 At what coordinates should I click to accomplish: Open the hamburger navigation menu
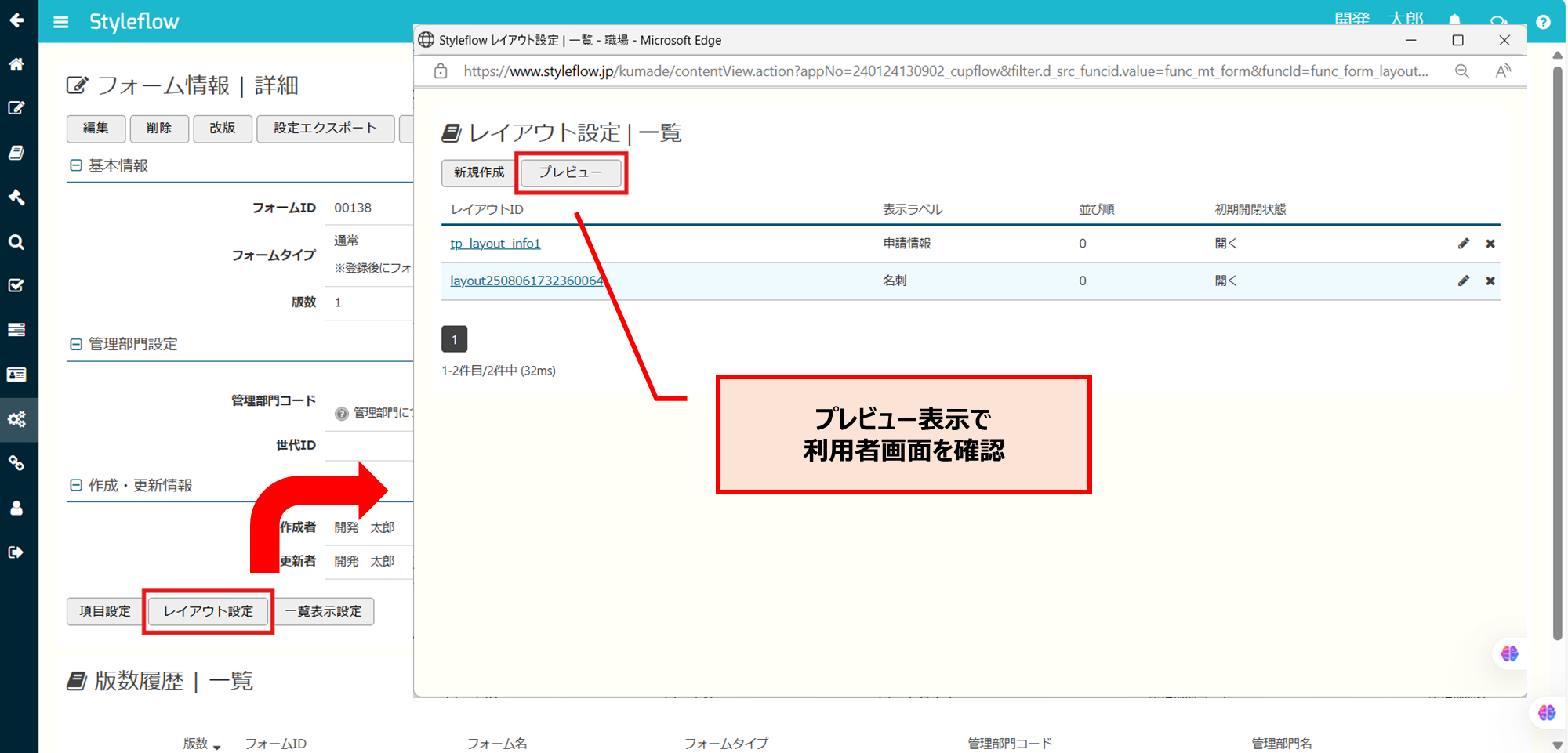[x=60, y=22]
